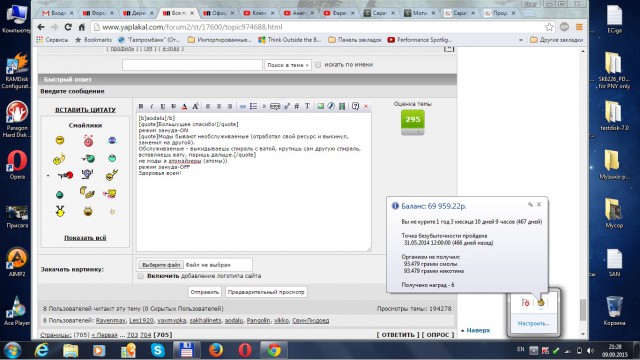
Task: Open the 'Панель закладок' bookmarks folder
Action: 355,40
